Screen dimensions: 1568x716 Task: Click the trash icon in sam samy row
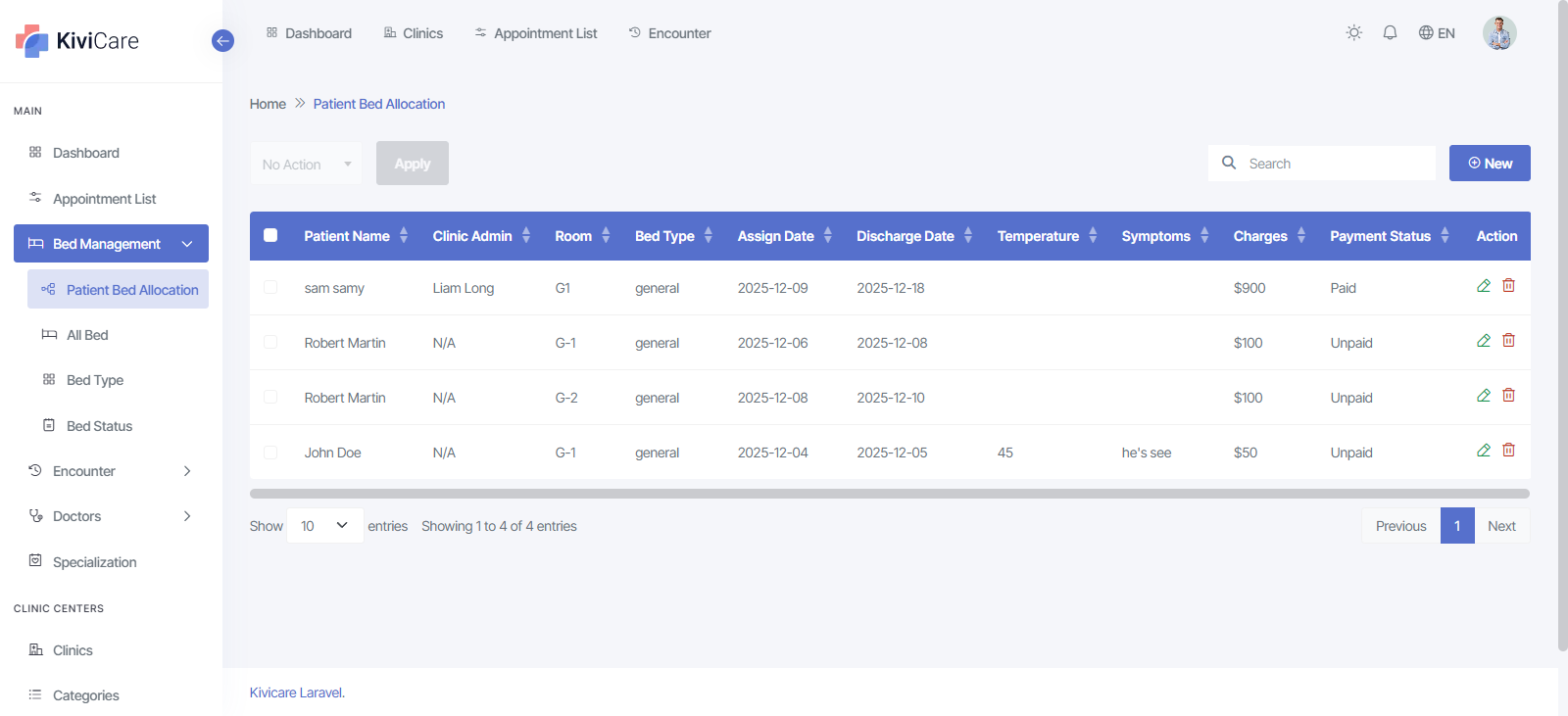pos(1508,286)
